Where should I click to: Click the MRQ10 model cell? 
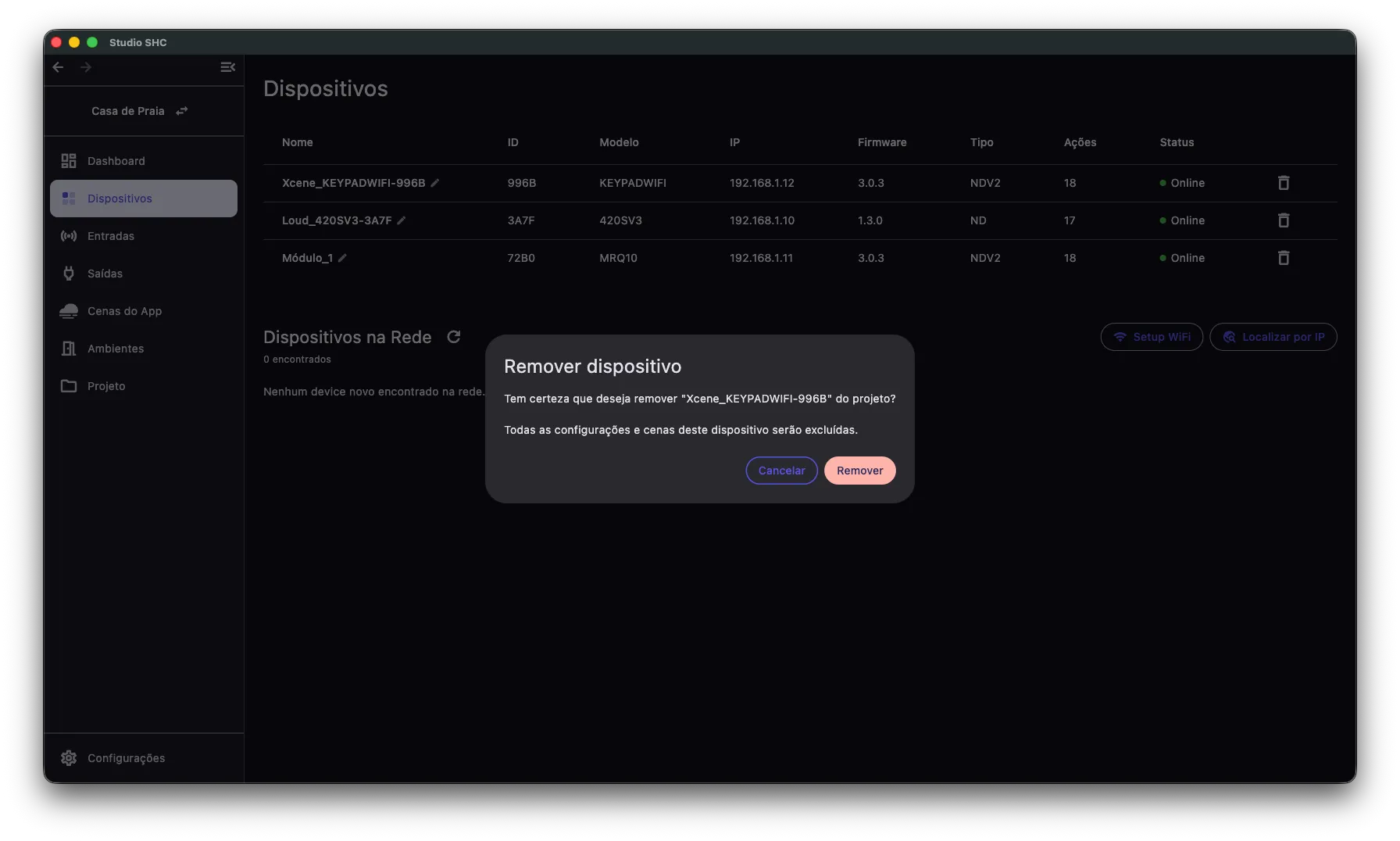pyautogui.click(x=618, y=258)
